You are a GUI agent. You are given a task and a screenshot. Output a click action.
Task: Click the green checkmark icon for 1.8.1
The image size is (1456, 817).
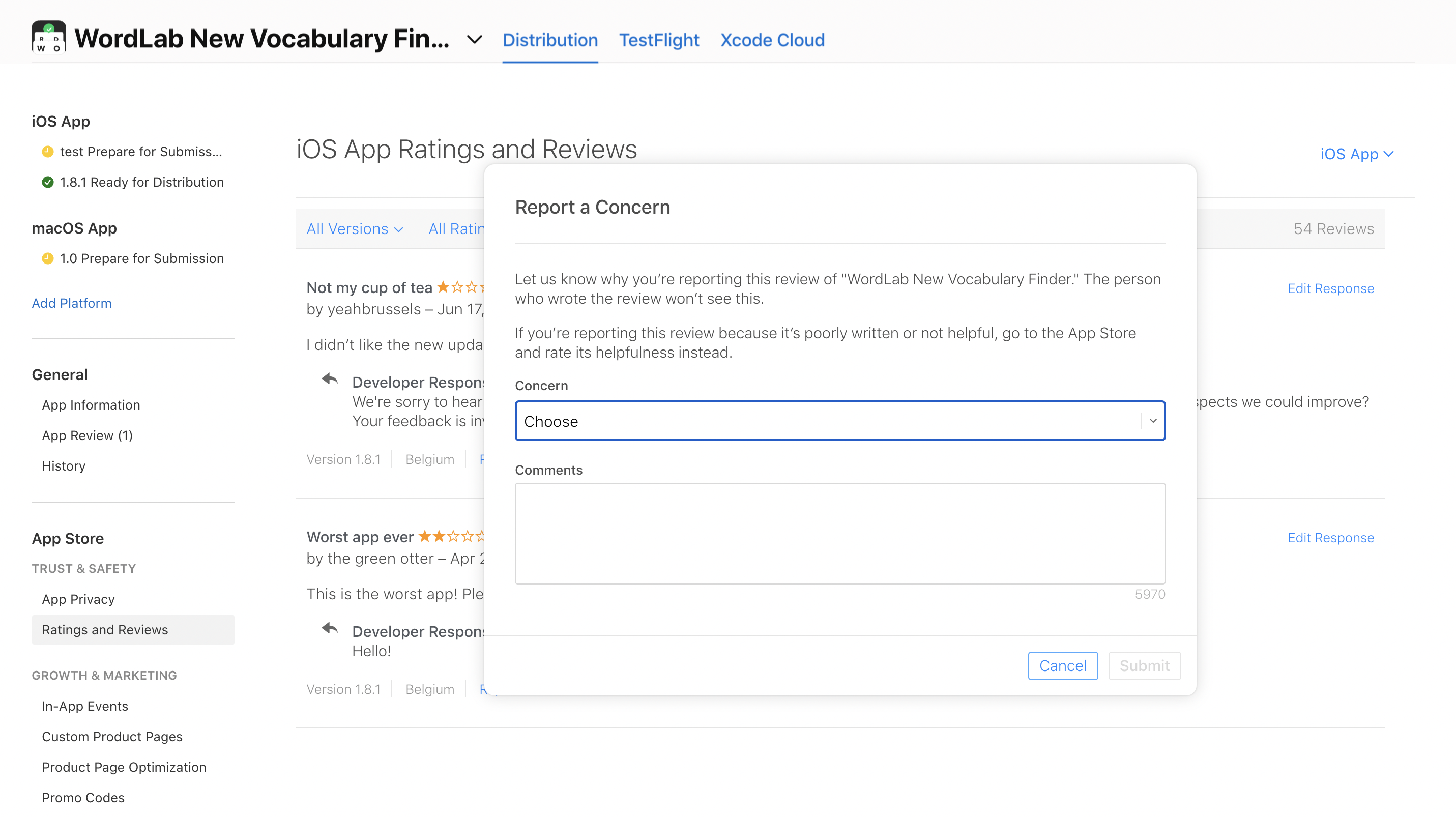(x=47, y=182)
